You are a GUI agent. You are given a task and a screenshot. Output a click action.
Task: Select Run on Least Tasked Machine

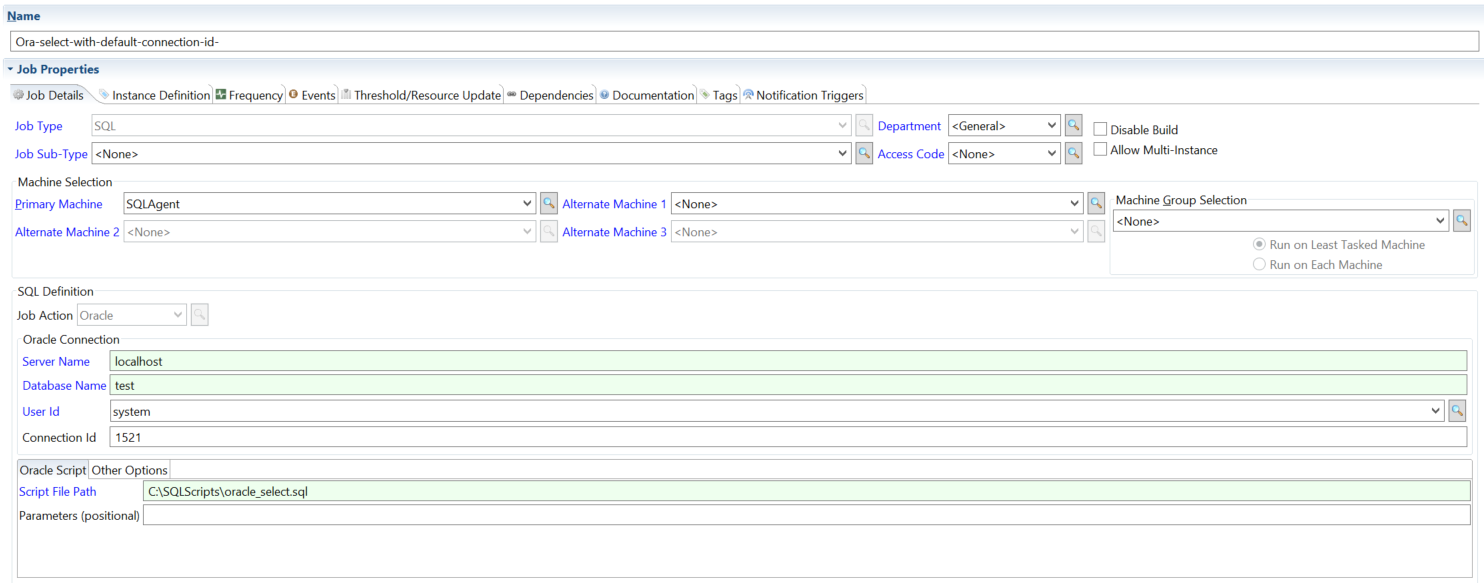[1259, 245]
